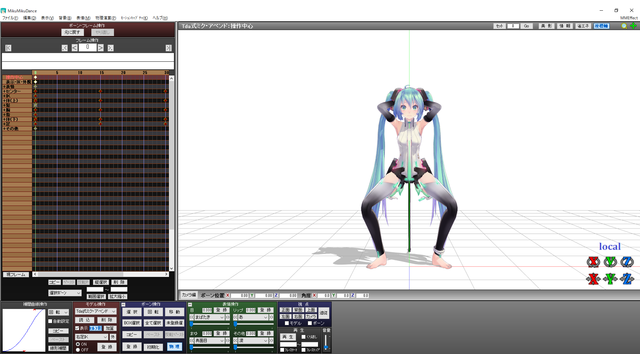
Task: Click the undo button above frame controls
Action: coord(73,32)
